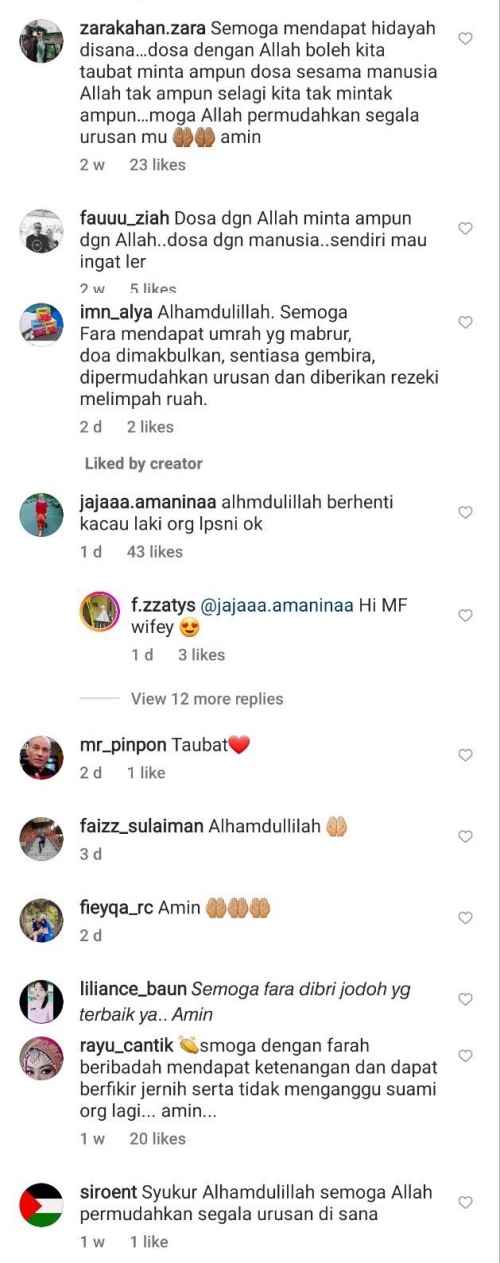The image size is (500, 1263).
Task: View 20 likes under rayu_cantik's comment
Action: [157, 1138]
